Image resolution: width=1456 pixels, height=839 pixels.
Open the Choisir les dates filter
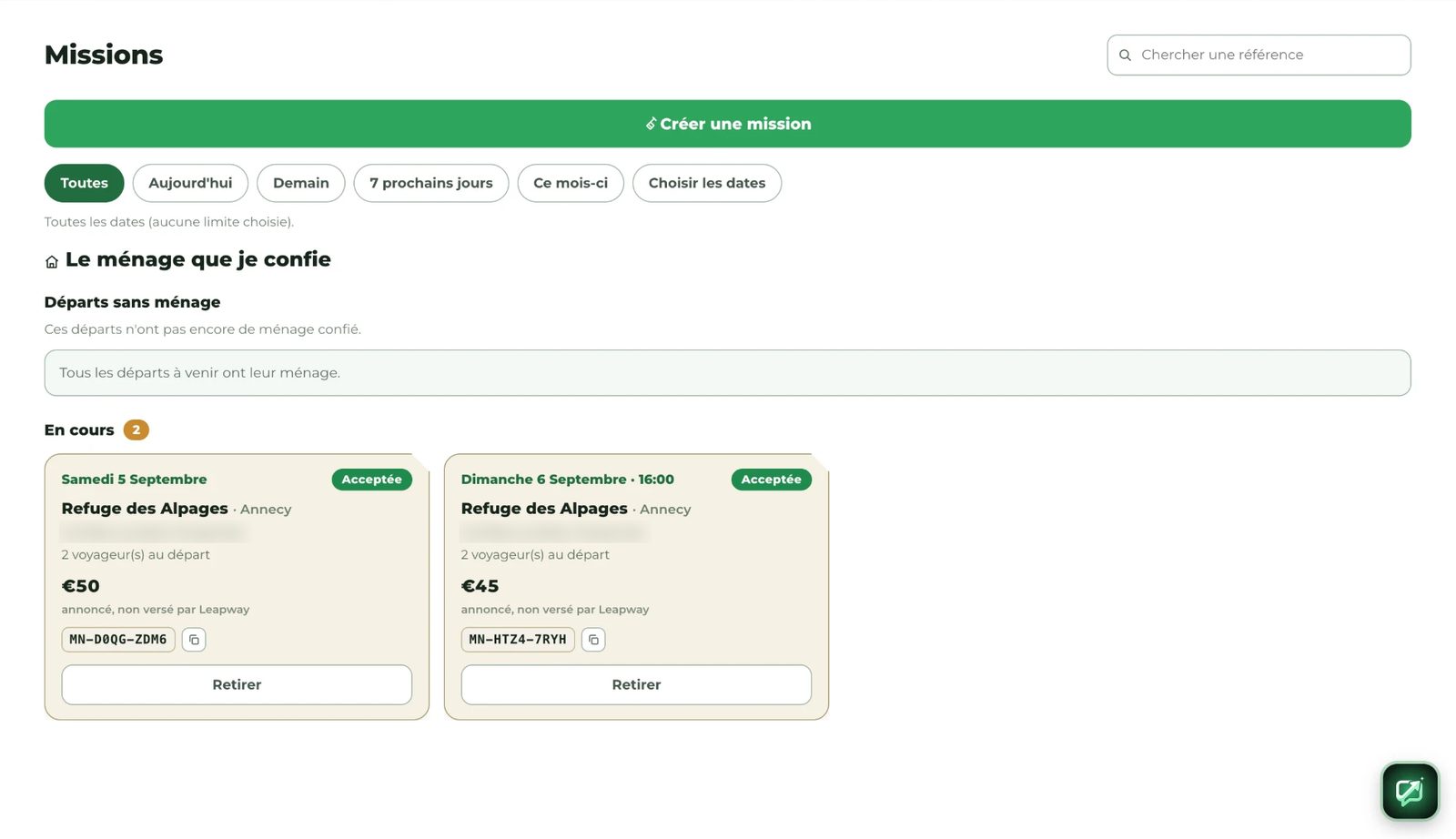707,183
